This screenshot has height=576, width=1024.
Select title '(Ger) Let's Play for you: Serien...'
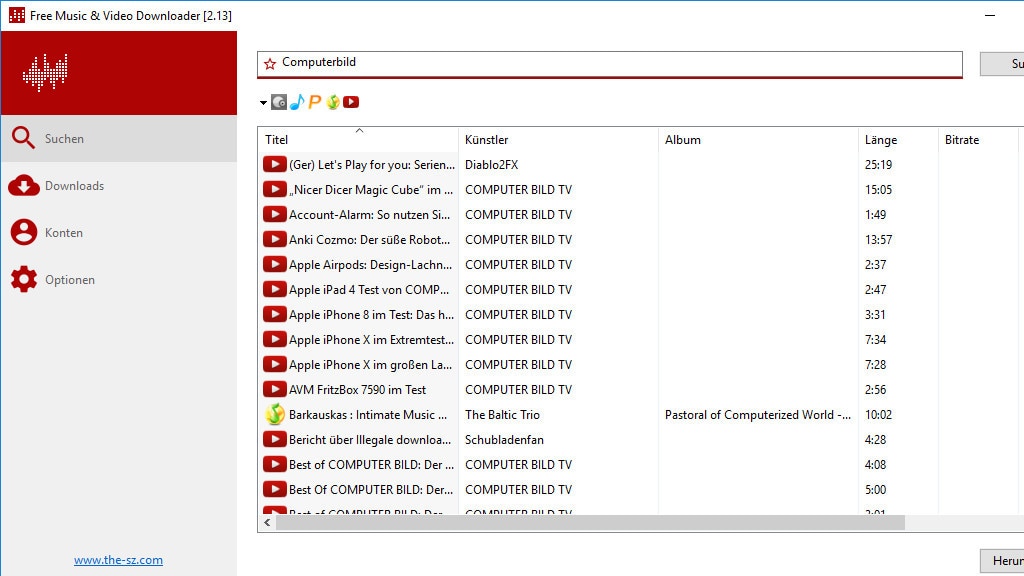(x=372, y=165)
